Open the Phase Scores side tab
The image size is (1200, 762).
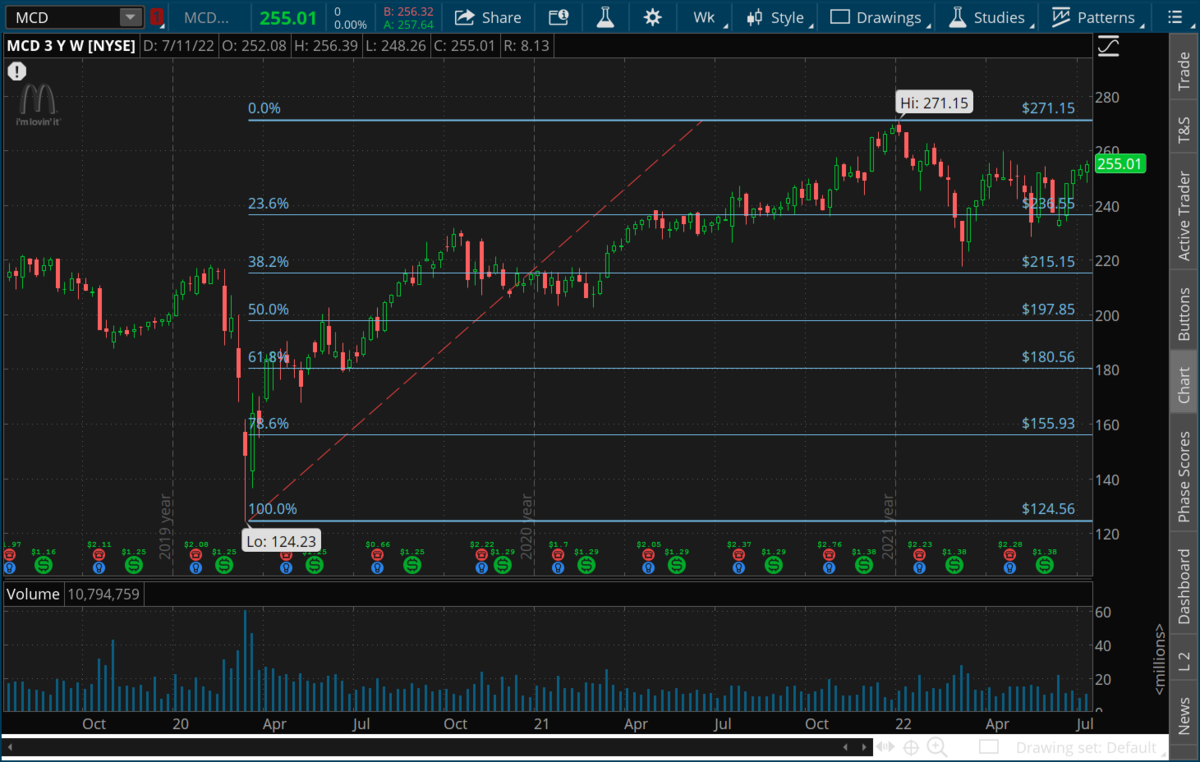click(x=1184, y=476)
